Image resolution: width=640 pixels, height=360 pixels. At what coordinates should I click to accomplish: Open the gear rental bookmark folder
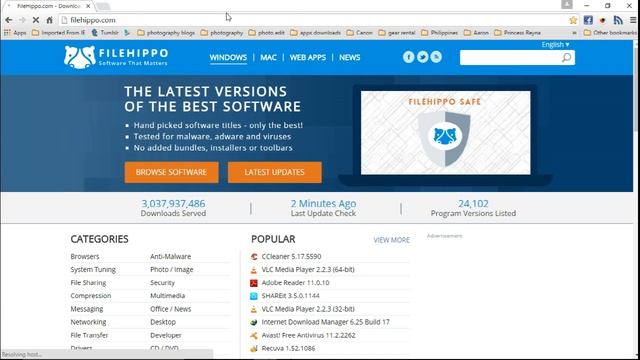396,33
